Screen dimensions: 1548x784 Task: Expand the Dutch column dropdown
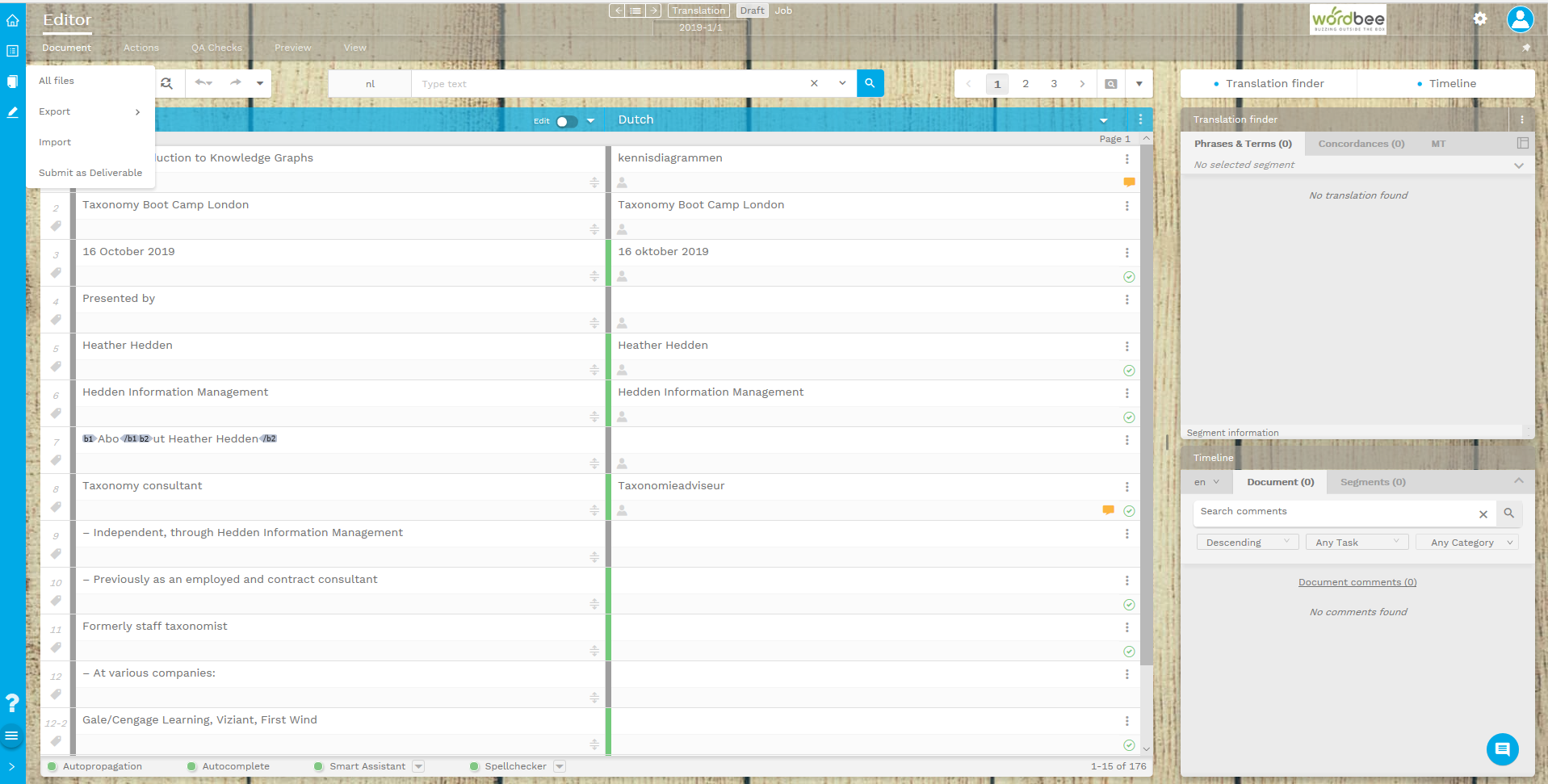pyautogui.click(x=1103, y=120)
